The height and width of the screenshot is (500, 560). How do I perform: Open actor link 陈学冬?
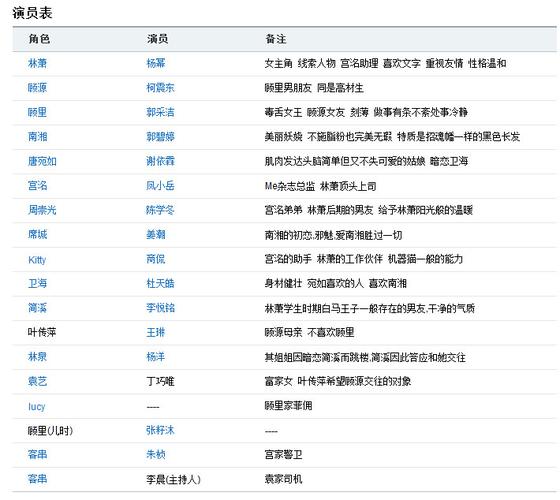click(160, 210)
